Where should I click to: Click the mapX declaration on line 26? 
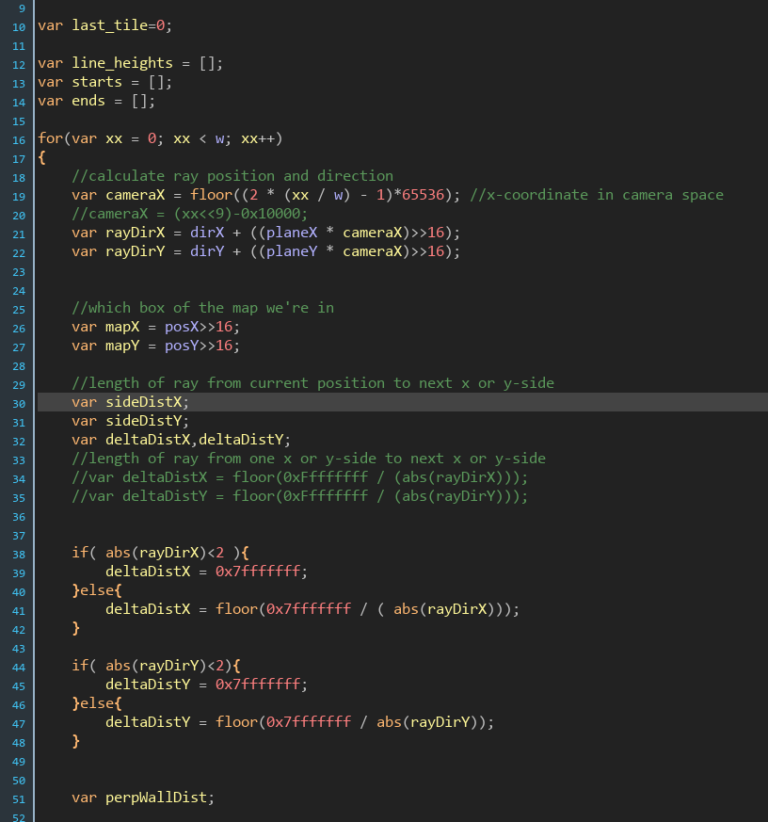[x=122, y=327]
